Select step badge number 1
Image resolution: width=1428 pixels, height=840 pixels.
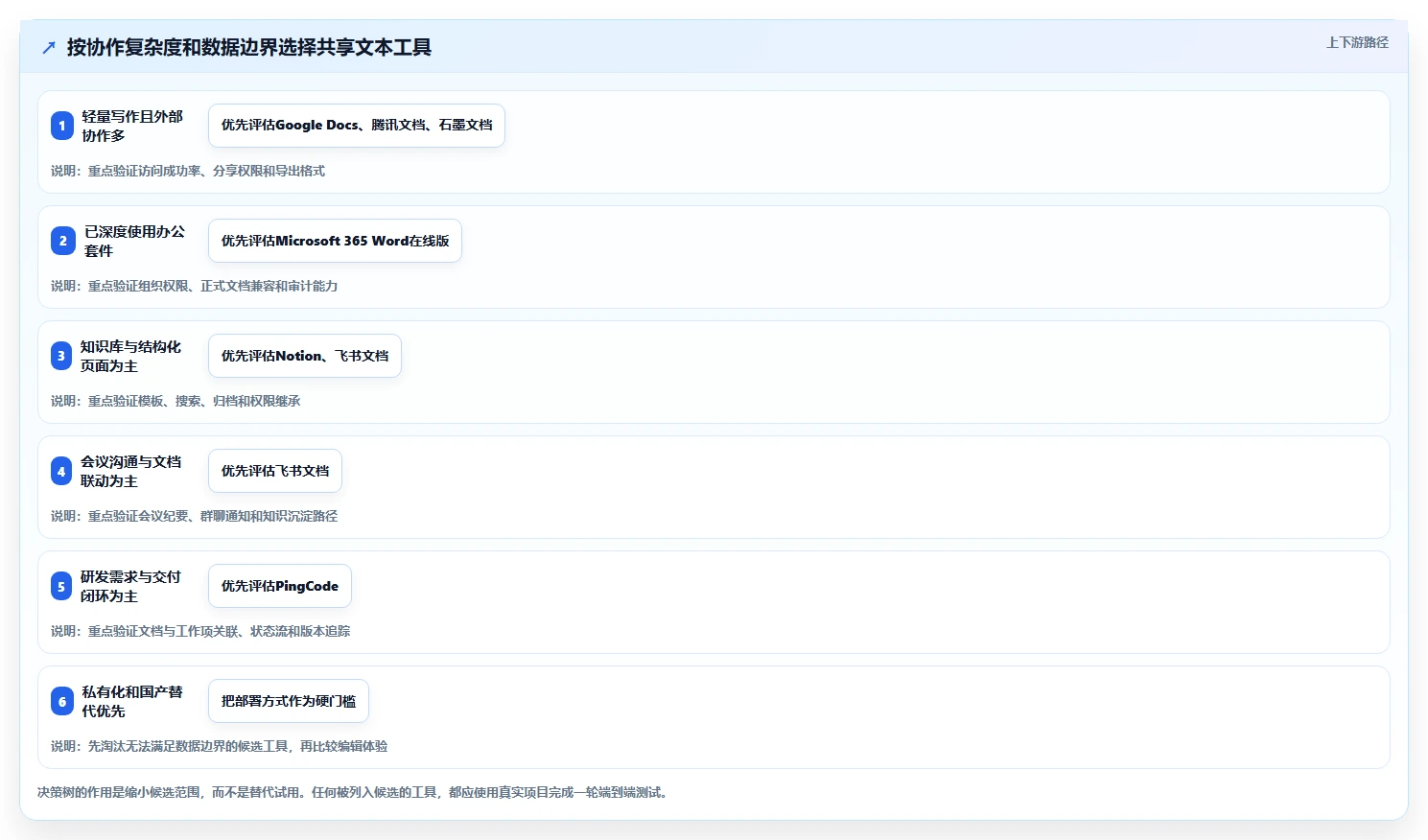62,126
